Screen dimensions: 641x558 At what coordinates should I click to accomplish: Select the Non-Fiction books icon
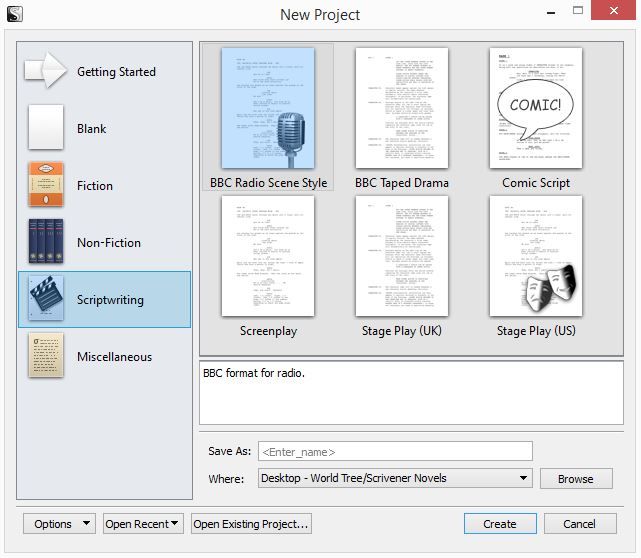pos(46,241)
